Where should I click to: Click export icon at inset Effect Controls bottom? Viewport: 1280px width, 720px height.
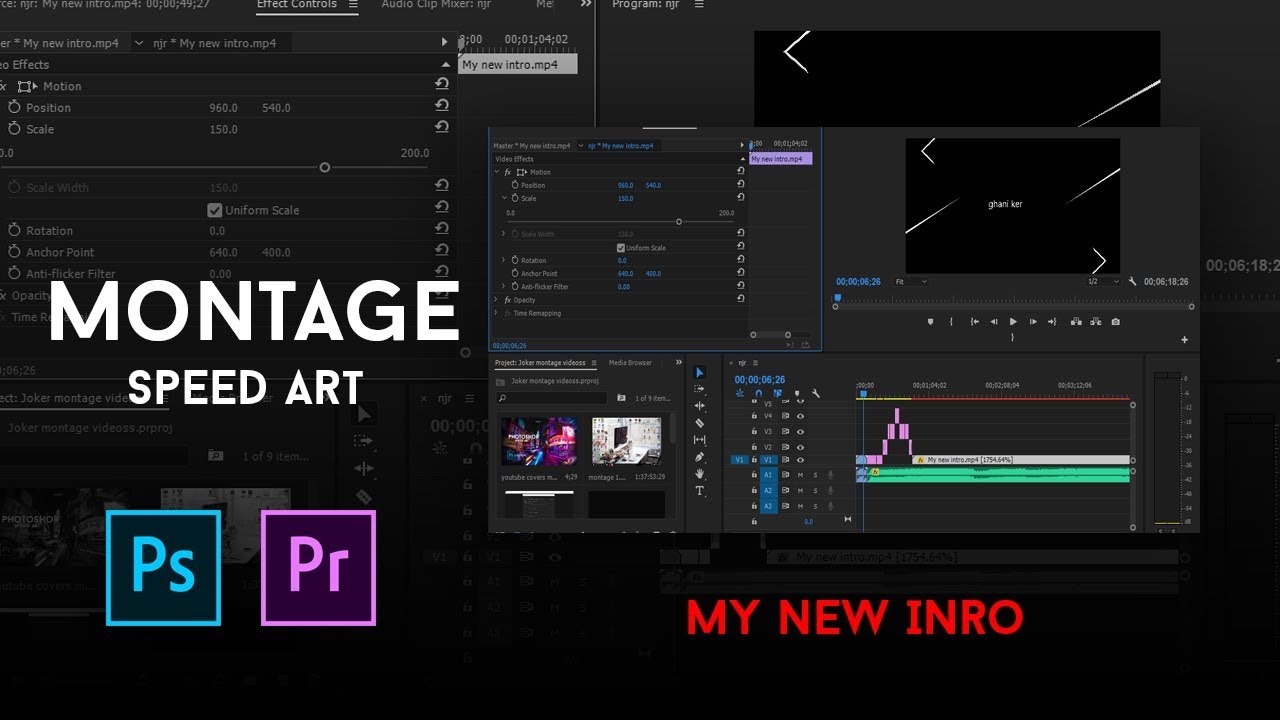point(806,345)
